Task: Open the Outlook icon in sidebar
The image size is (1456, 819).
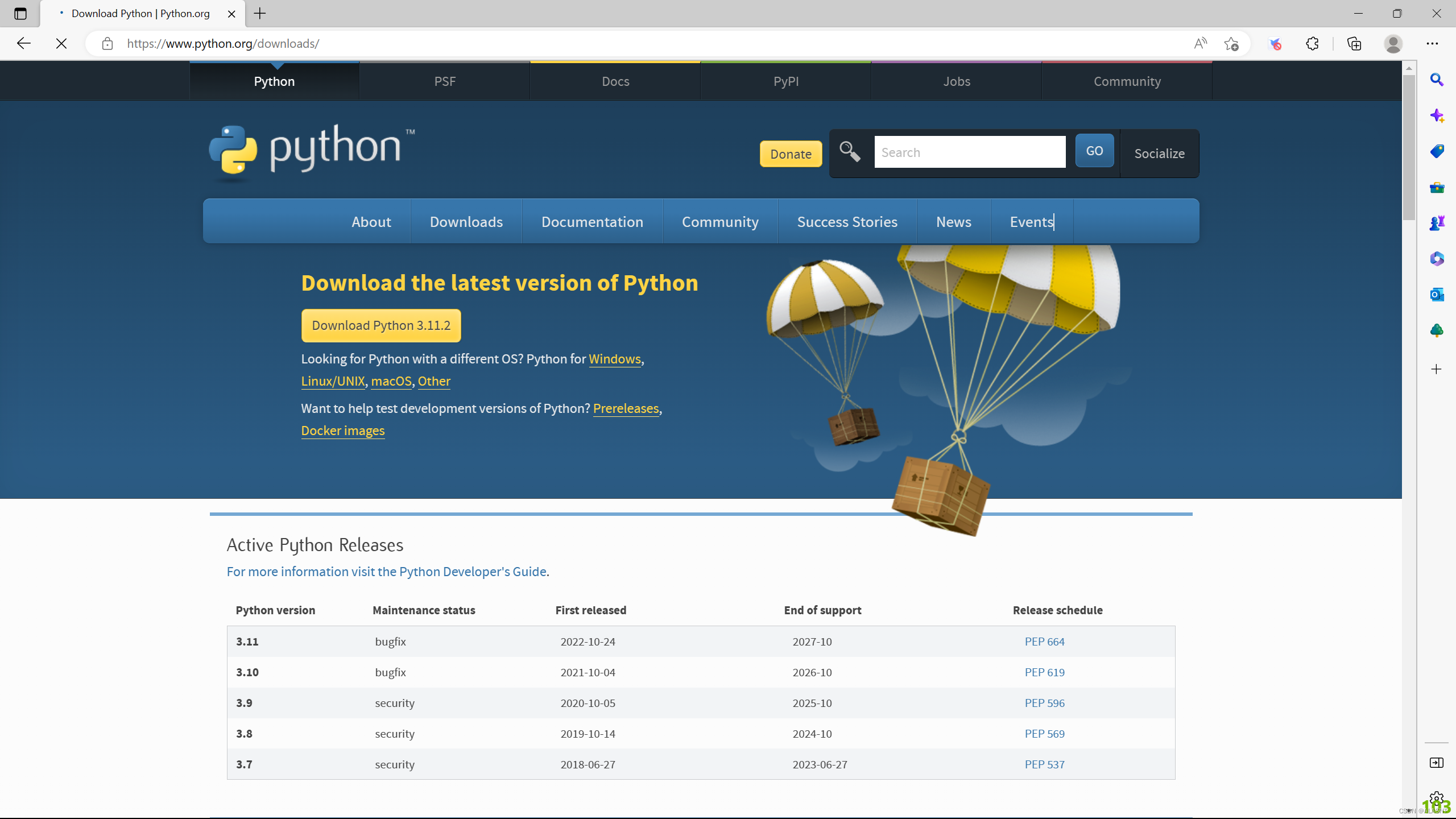Action: tap(1437, 295)
